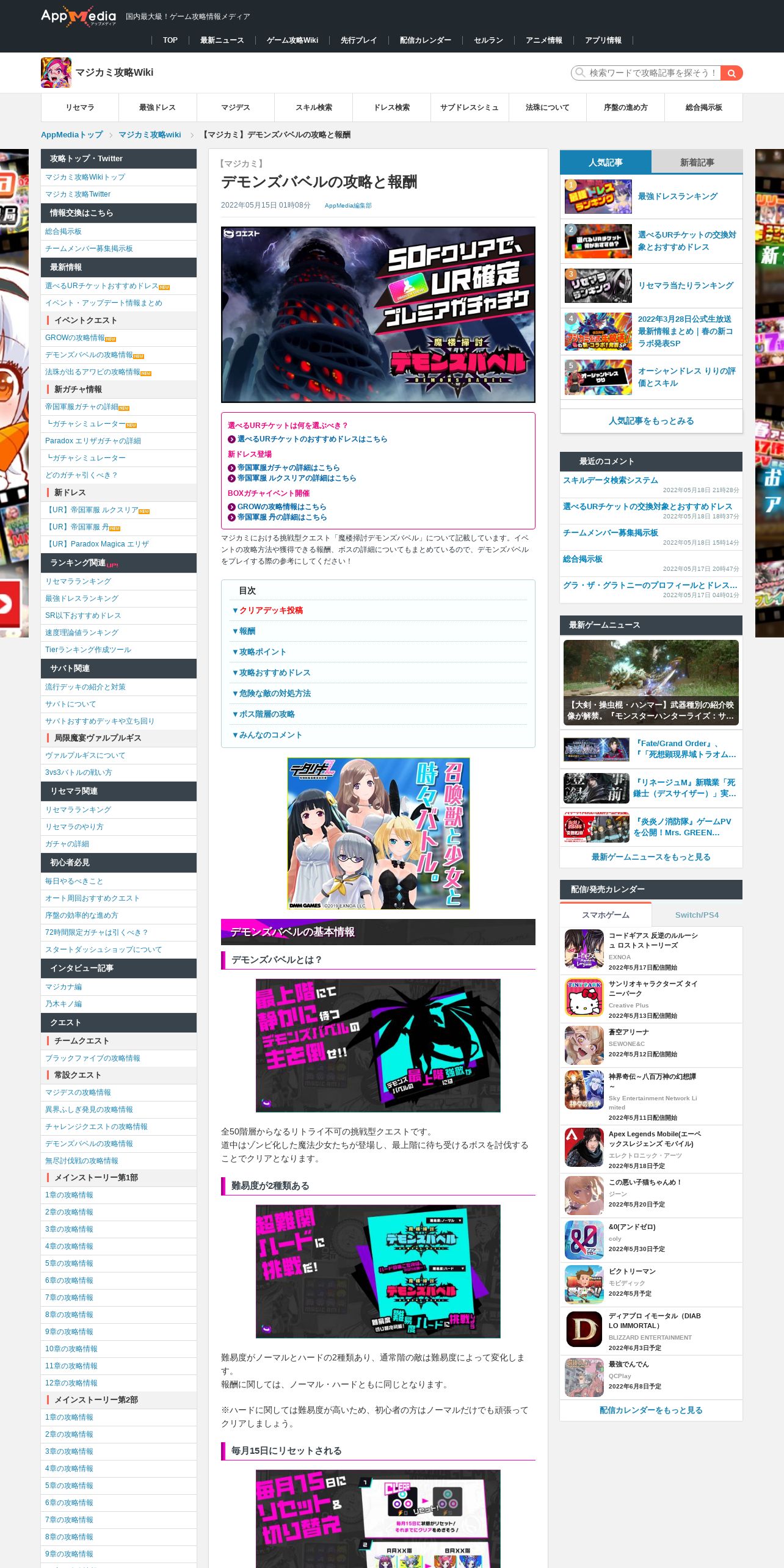Click the デタリキZ advertisement banner

(379, 833)
